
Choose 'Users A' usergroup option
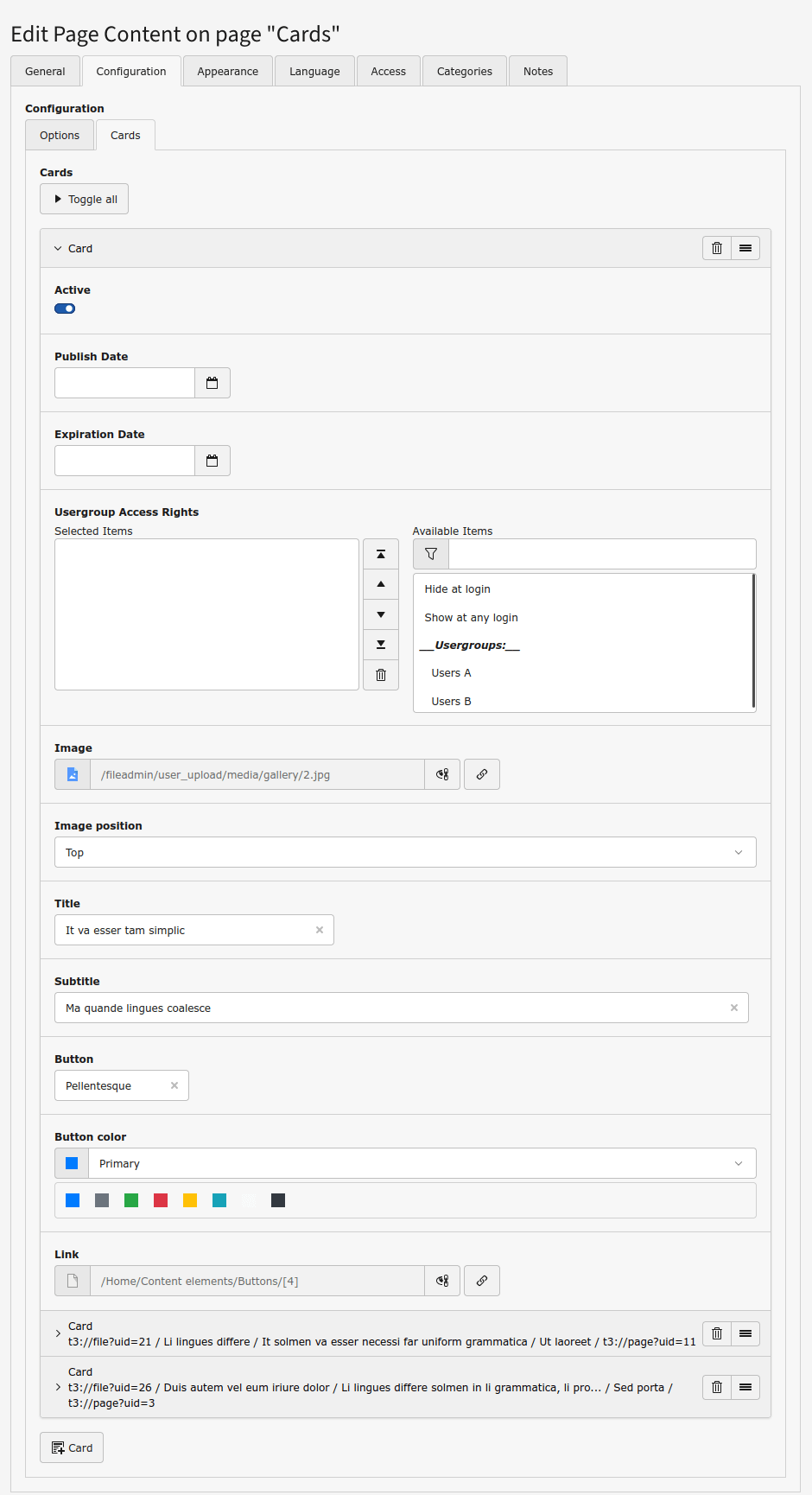point(451,673)
